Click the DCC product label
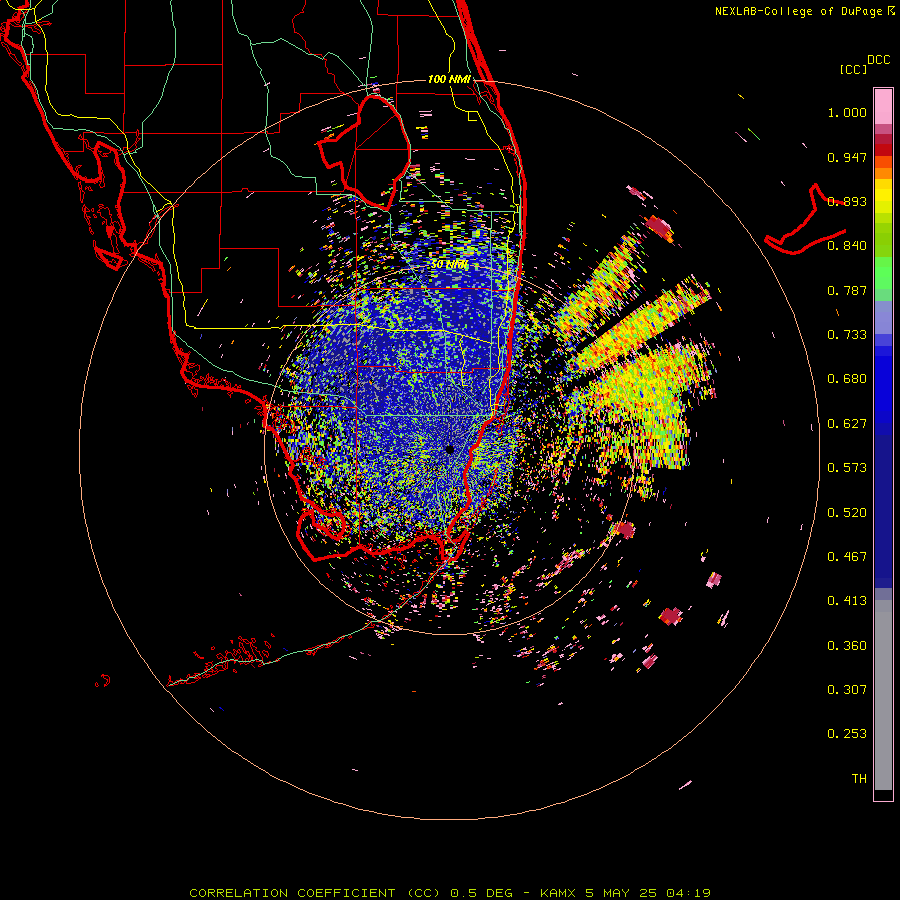Screen dimensions: 900x900 point(878,60)
